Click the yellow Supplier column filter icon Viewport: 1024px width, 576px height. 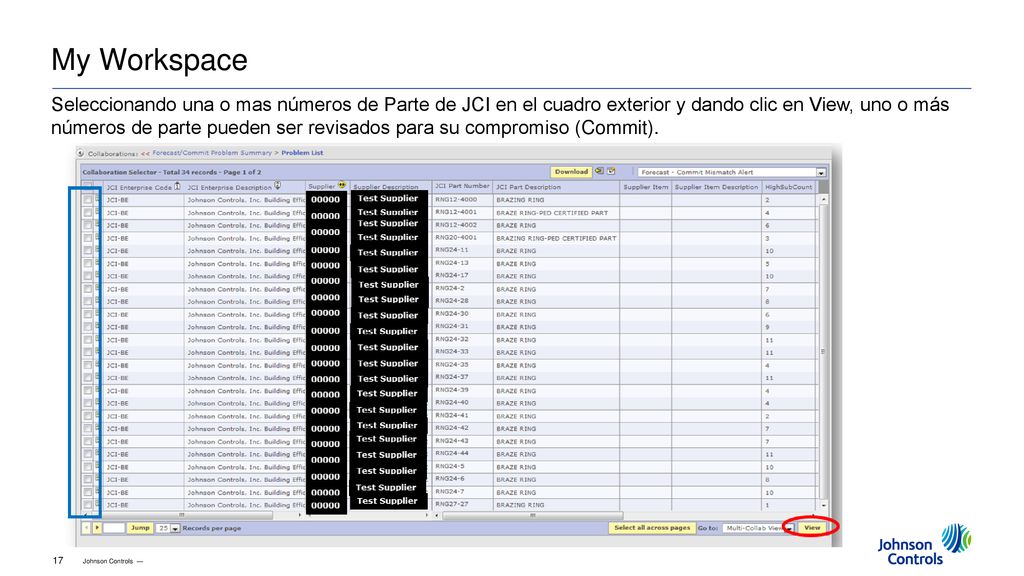click(x=342, y=185)
